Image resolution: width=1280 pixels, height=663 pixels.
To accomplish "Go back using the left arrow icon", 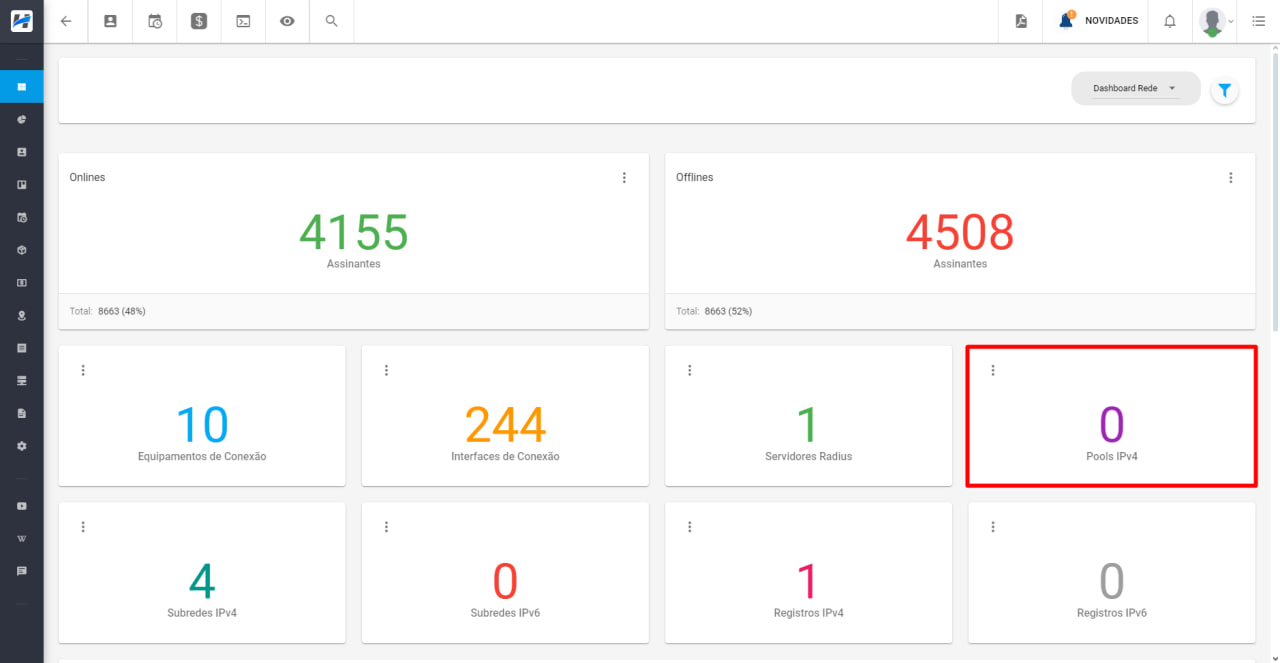I will pyautogui.click(x=66, y=21).
